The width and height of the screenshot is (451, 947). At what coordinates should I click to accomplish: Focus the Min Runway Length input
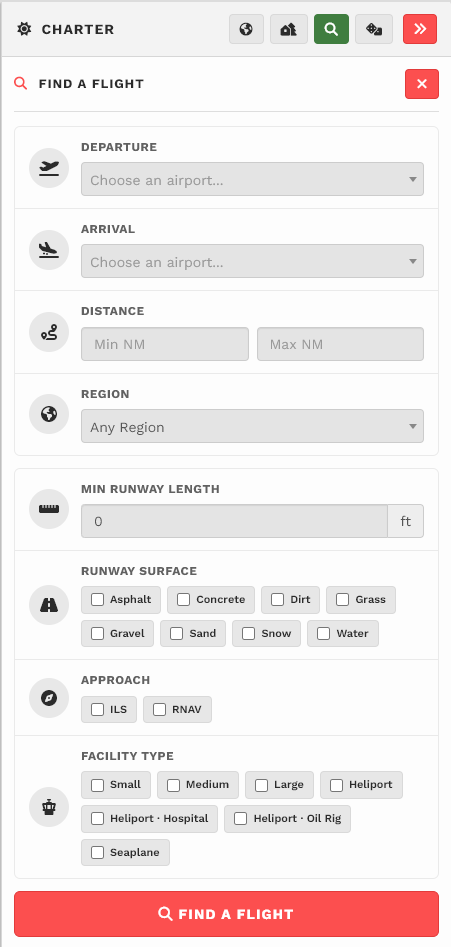pyautogui.click(x=234, y=521)
